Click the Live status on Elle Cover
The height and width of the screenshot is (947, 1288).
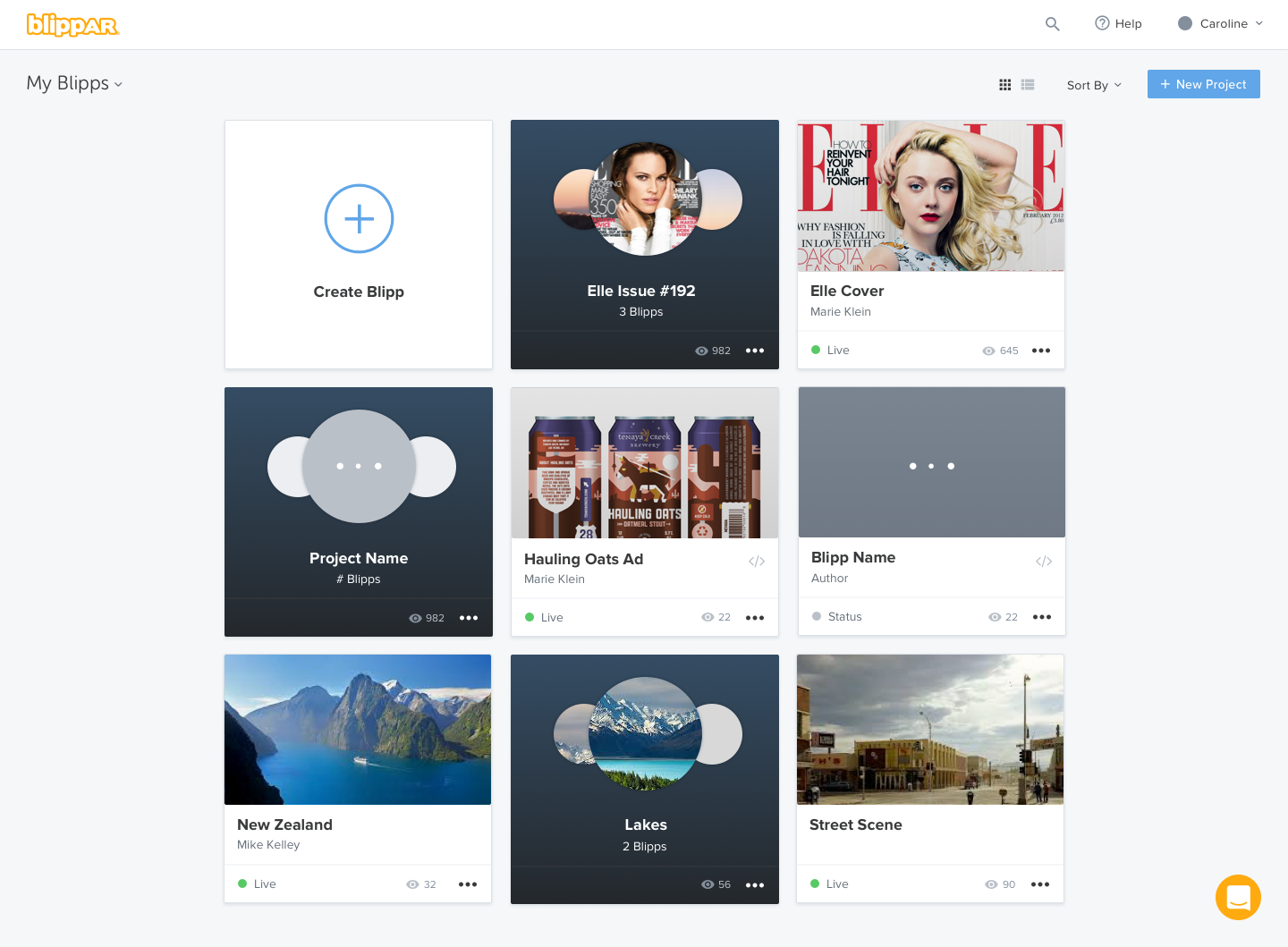coord(830,350)
